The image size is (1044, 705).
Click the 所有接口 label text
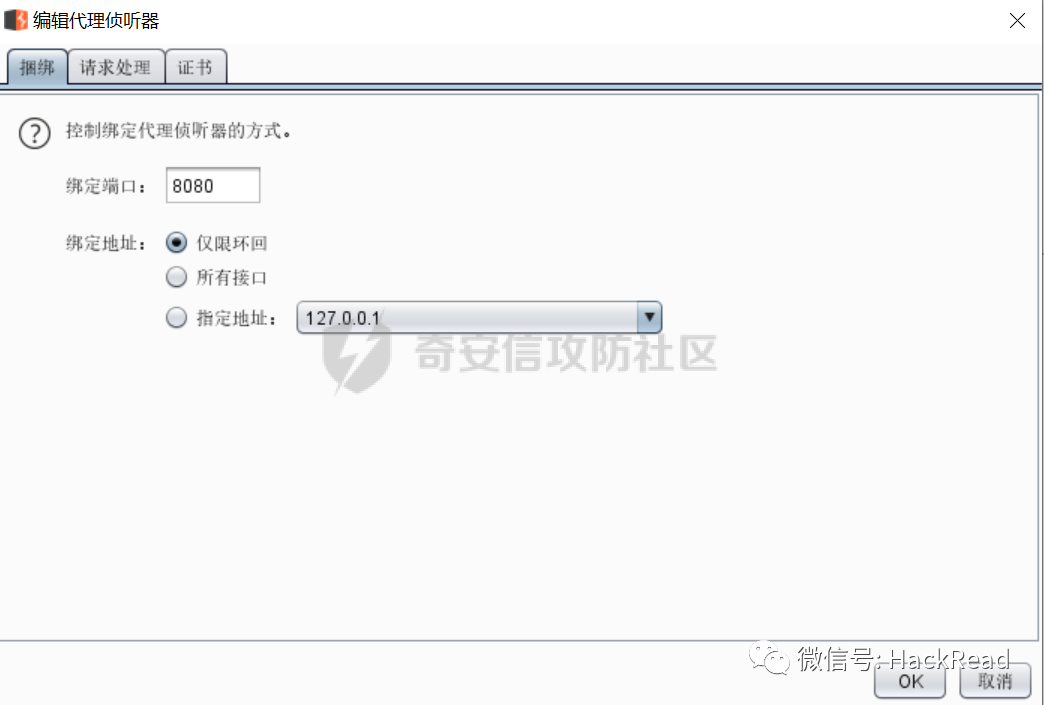pyautogui.click(x=232, y=278)
